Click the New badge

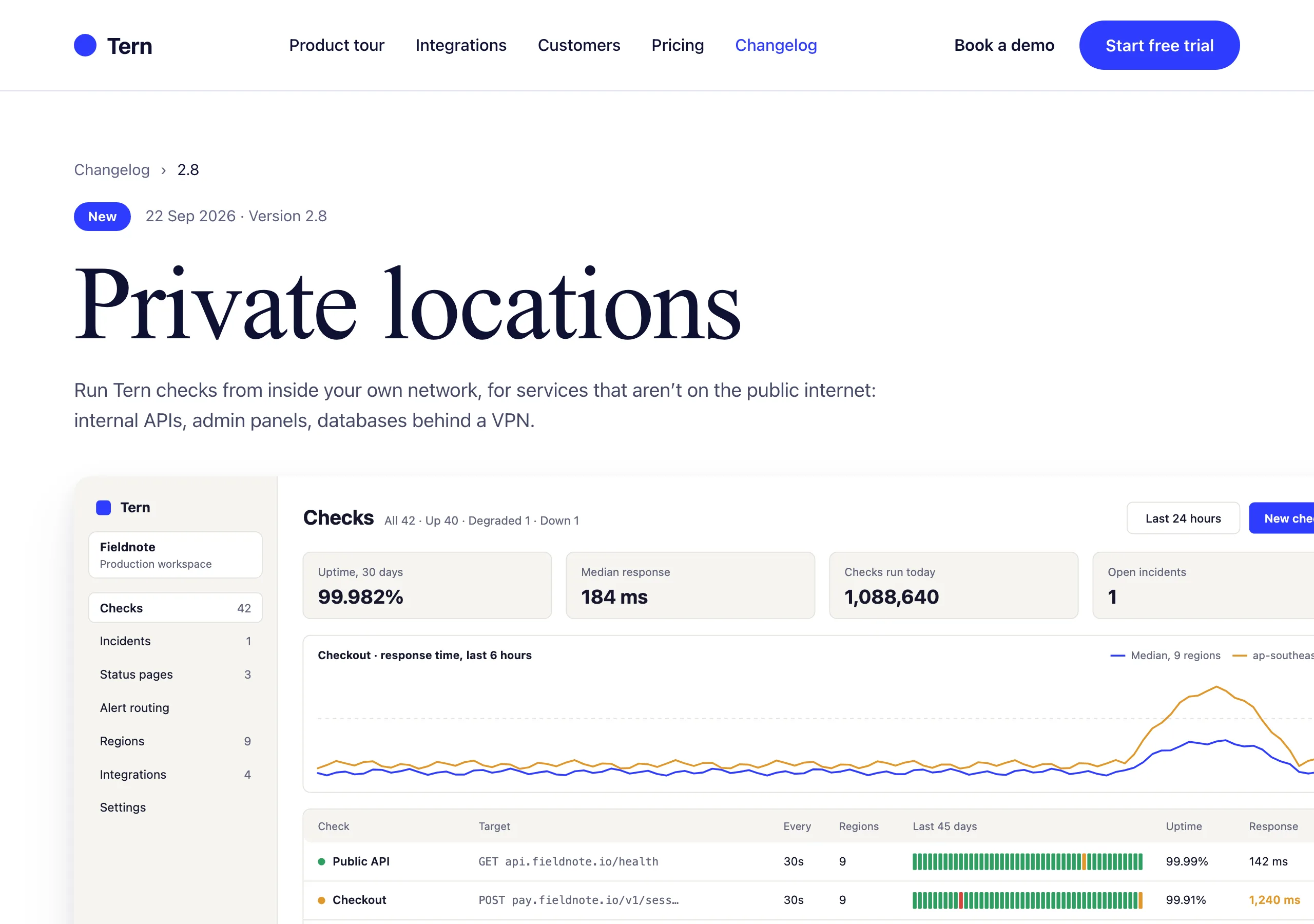(102, 217)
